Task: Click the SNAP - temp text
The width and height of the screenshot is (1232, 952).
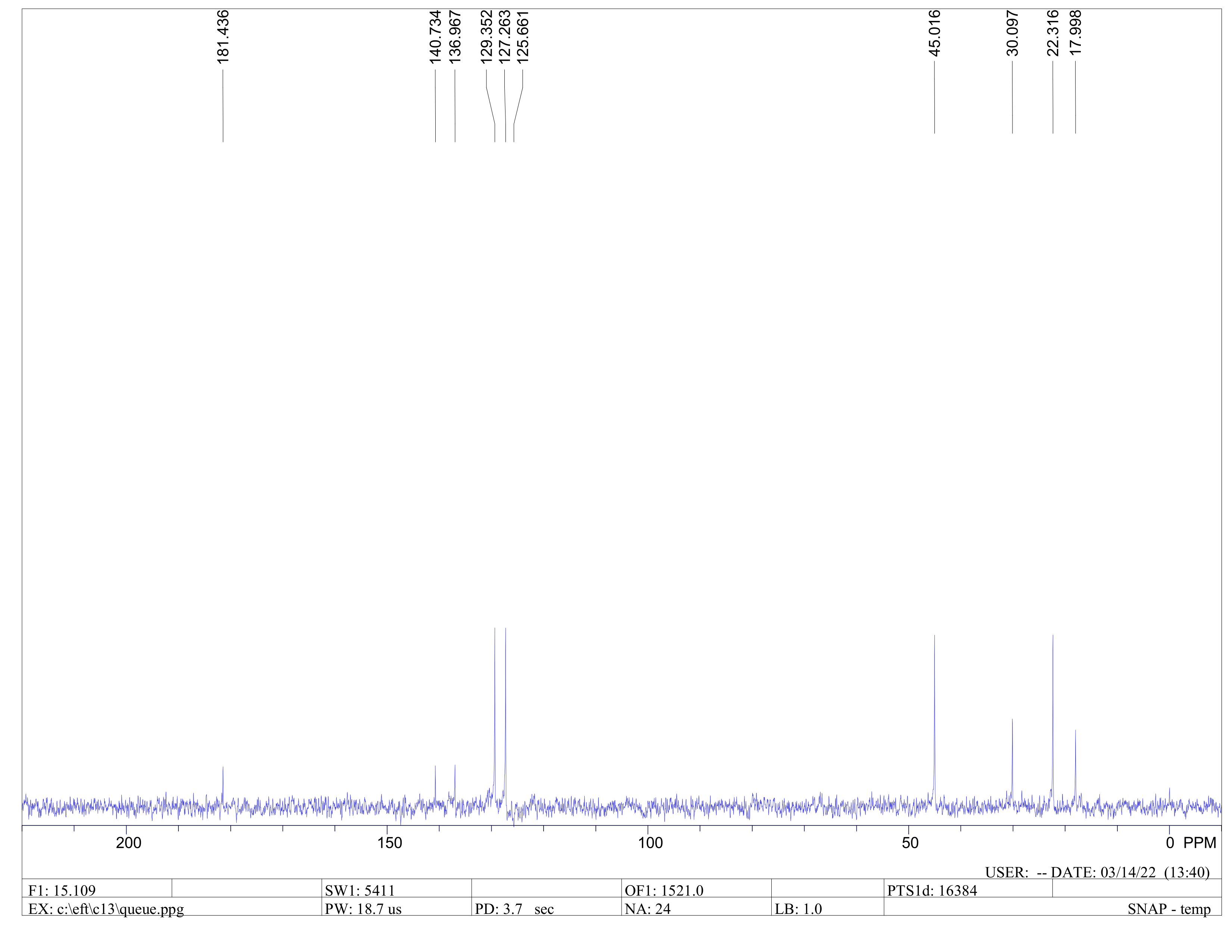Action: (1169, 909)
